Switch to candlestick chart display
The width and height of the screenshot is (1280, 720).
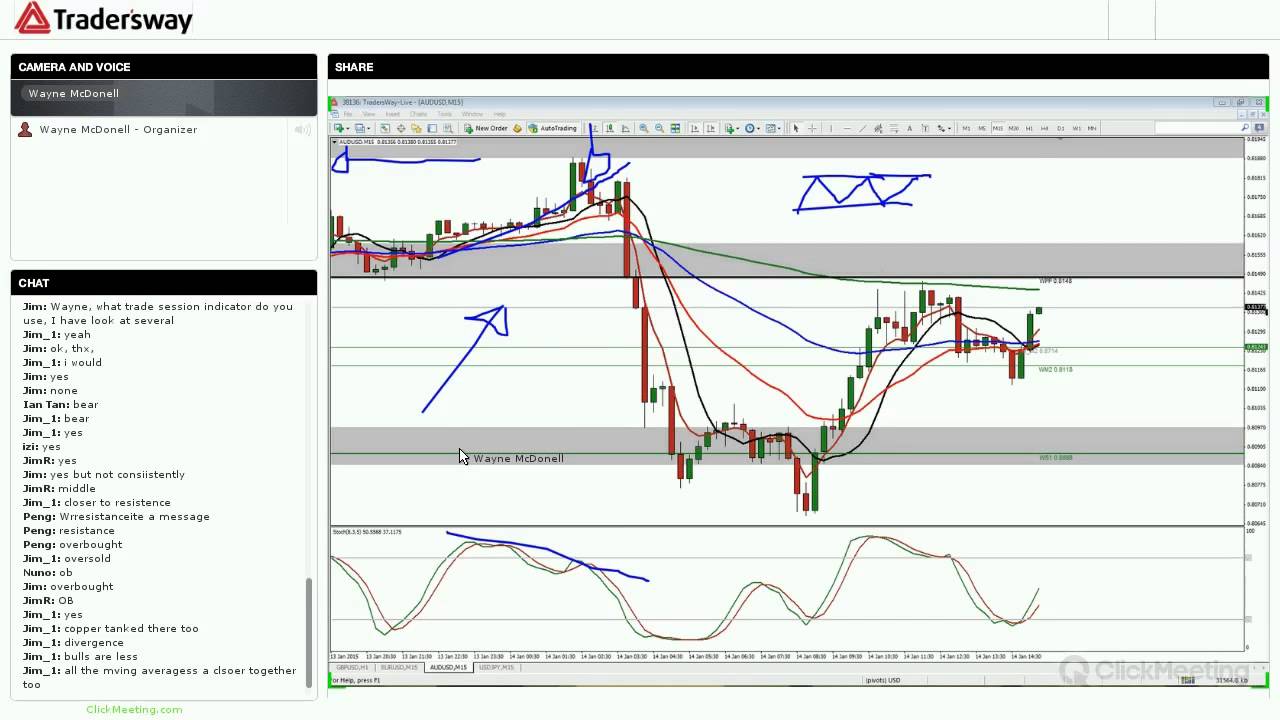coord(609,128)
